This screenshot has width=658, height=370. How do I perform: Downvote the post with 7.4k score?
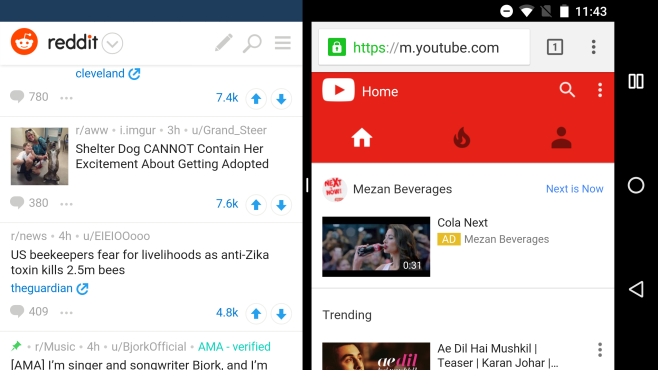(281, 99)
